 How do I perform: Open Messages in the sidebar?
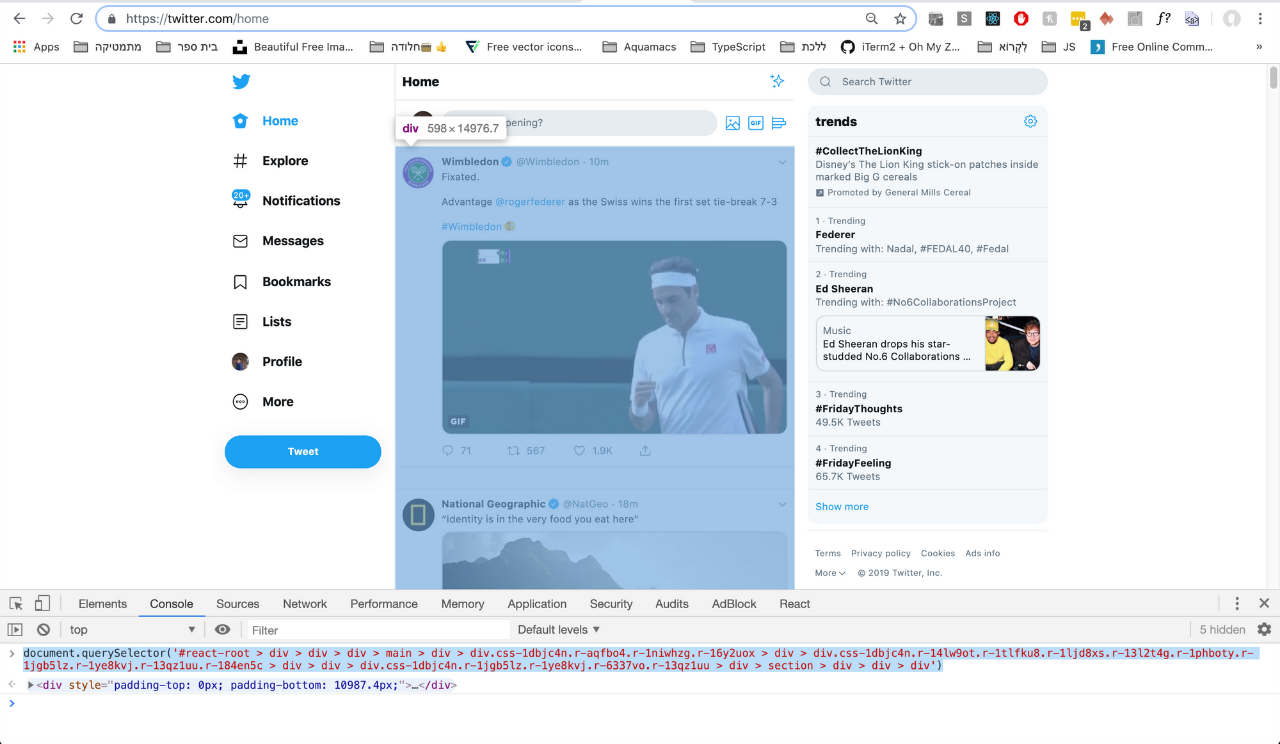tap(278, 241)
